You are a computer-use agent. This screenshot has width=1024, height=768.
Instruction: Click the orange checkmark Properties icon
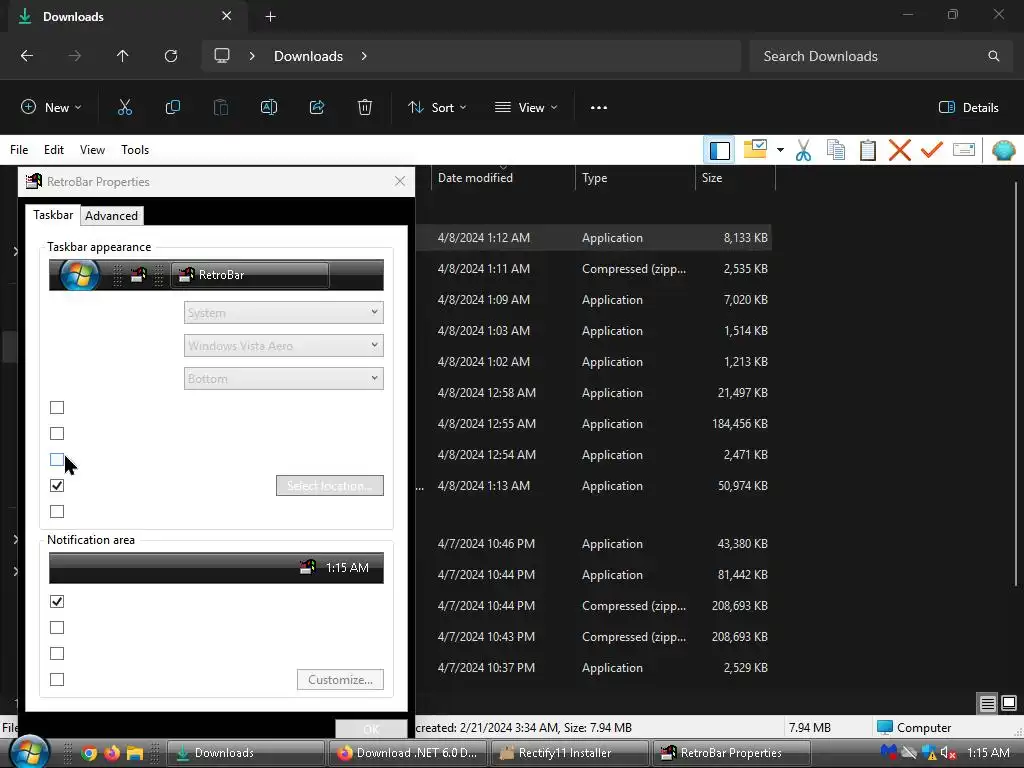(931, 150)
